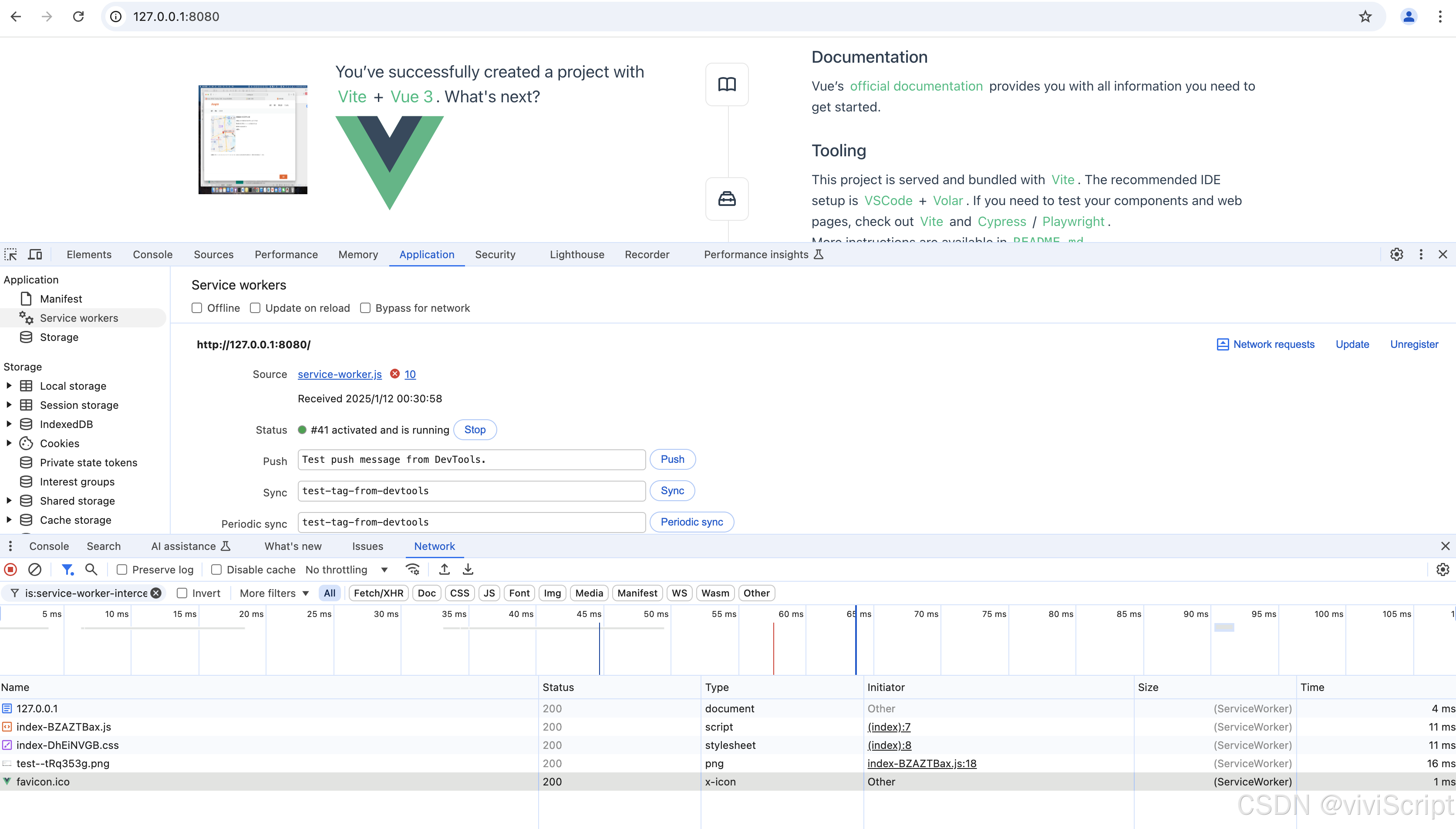
Task: Click the export/download HAR icon
Action: coord(468,569)
